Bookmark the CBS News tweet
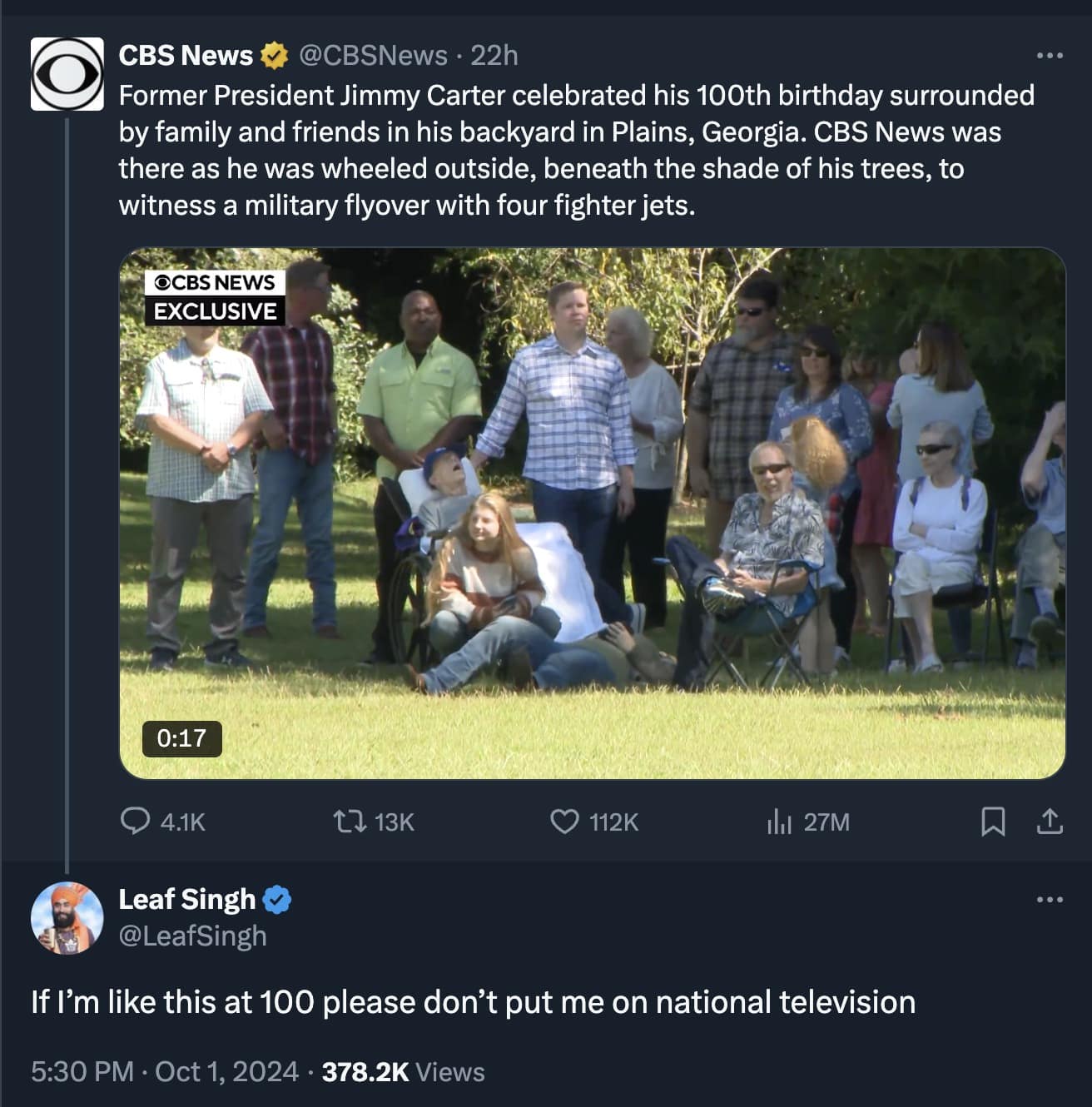This screenshot has width=1092, height=1107. click(993, 822)
